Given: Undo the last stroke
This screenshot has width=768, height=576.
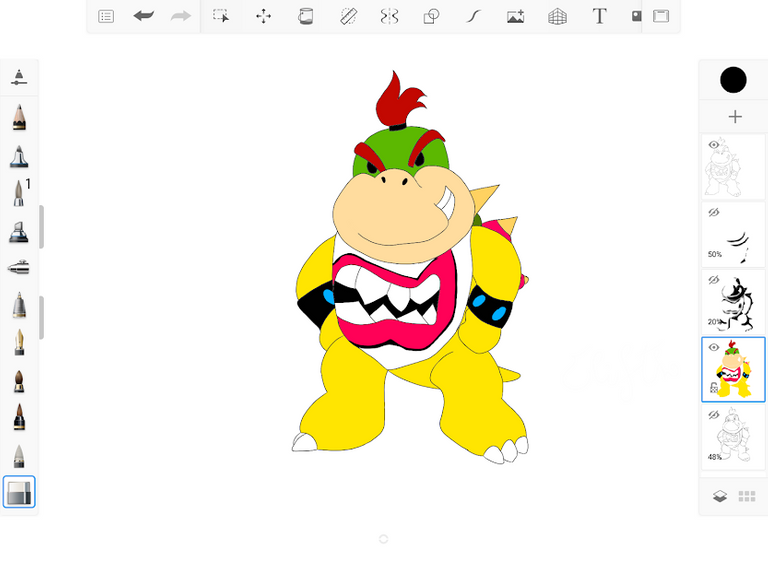Looking at the screenshot, I should point(144,16).
